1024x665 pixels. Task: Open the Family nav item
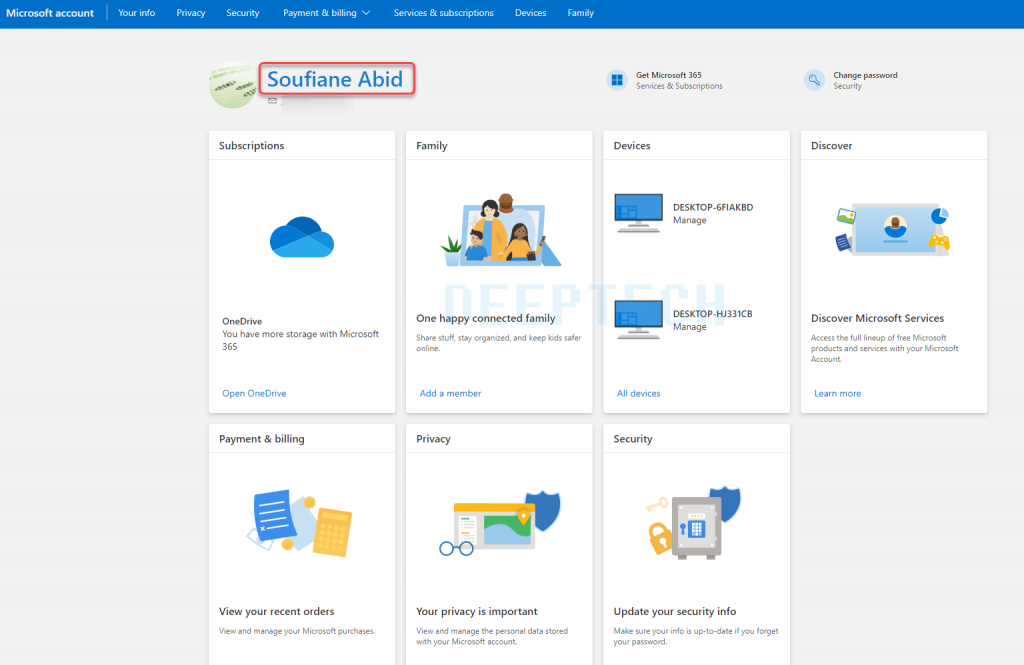(581, 13)
